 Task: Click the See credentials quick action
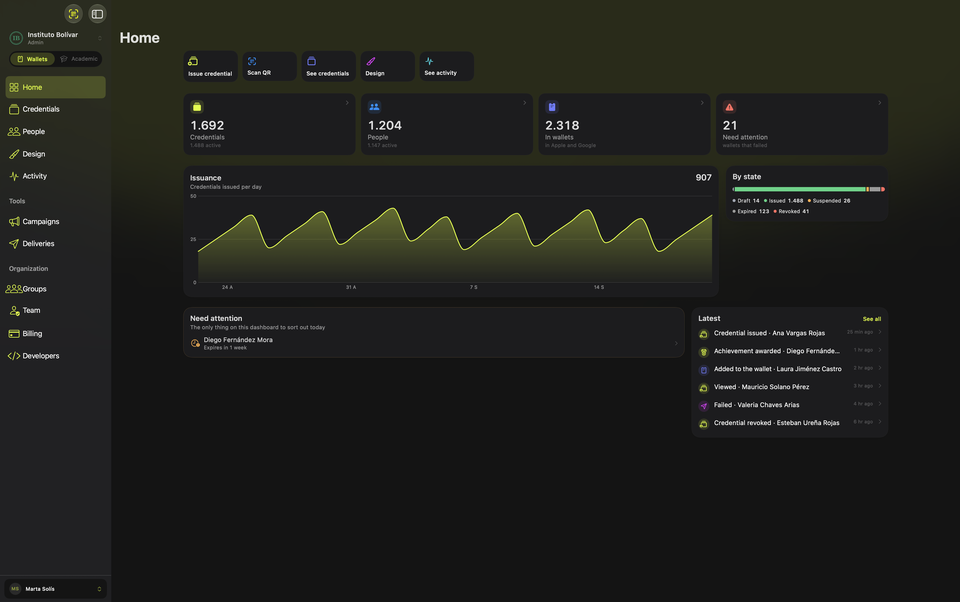point(328,66)
